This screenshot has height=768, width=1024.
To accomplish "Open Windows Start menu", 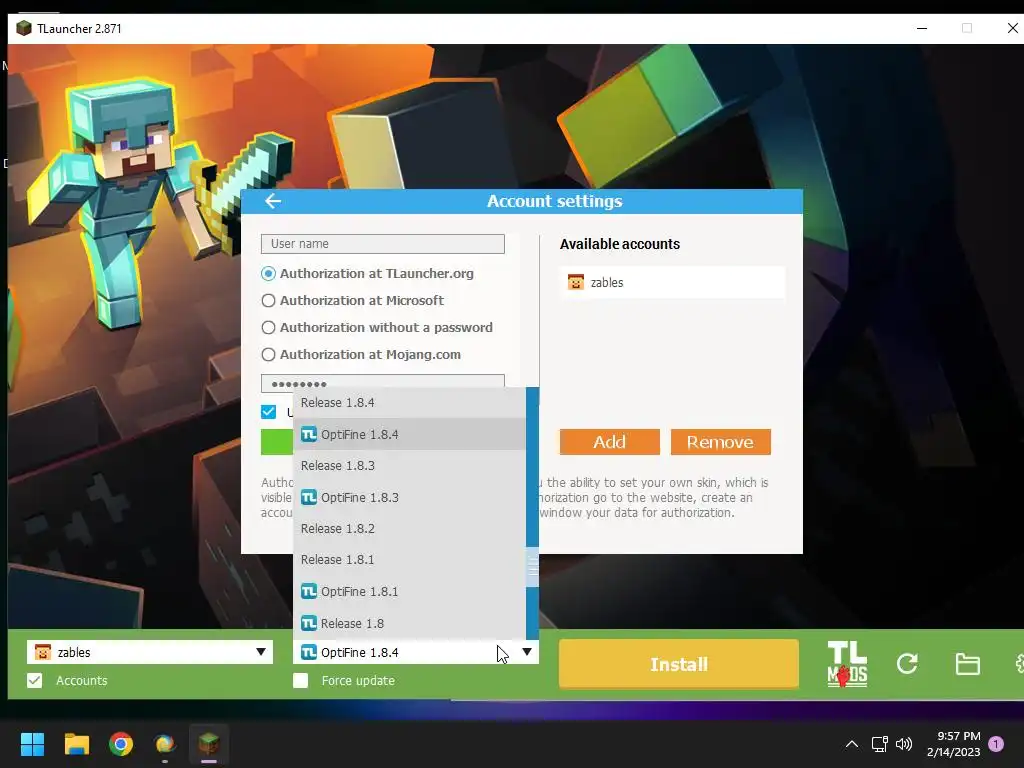I will pyautogui.click(x=32, y=744).
